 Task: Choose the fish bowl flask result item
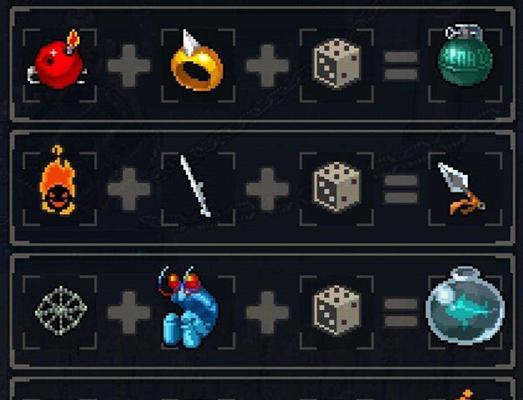coord(465,306)
